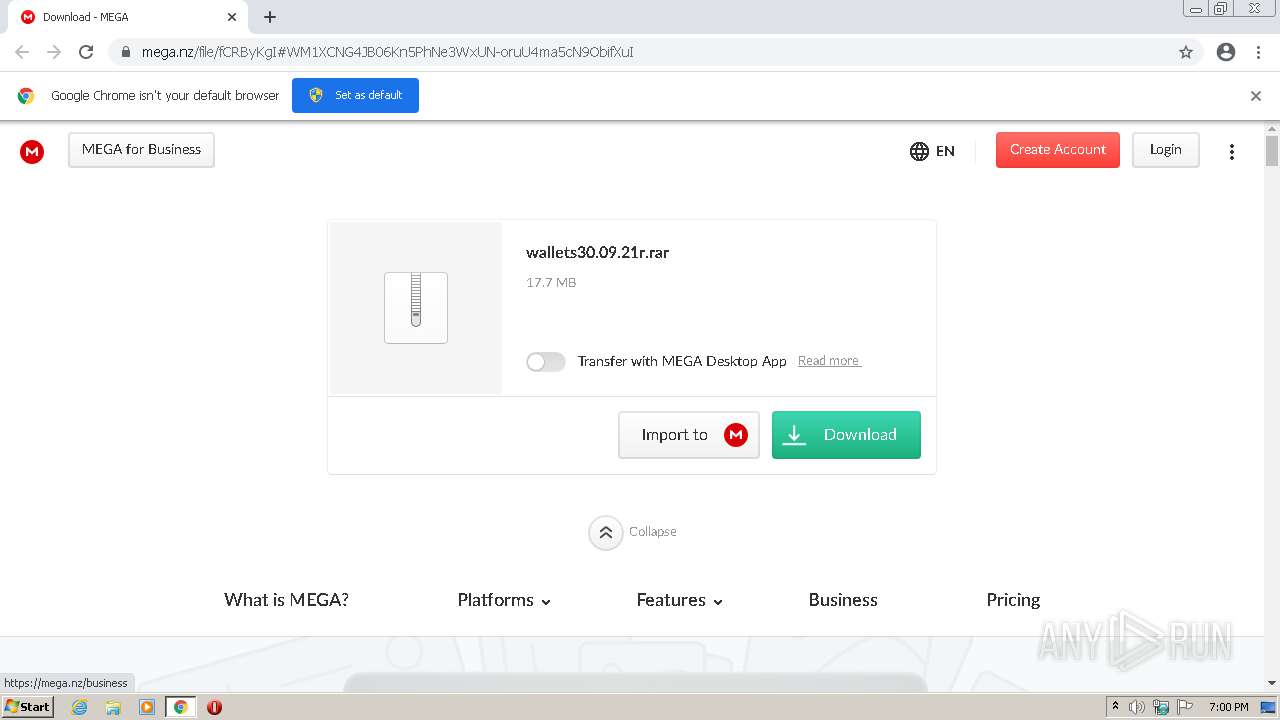The width and height of the screenshot is (1280, 720).
Task: Click the page vertical scrollbar thumb
Action: point(1272,151)
